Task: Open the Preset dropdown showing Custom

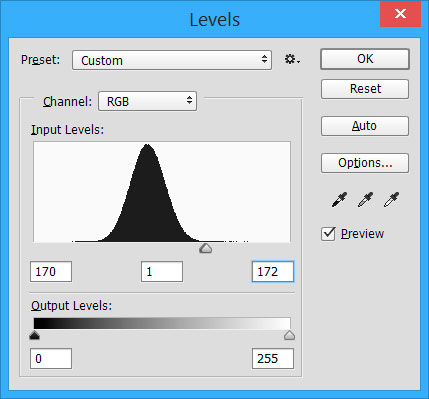Action: 172,60
